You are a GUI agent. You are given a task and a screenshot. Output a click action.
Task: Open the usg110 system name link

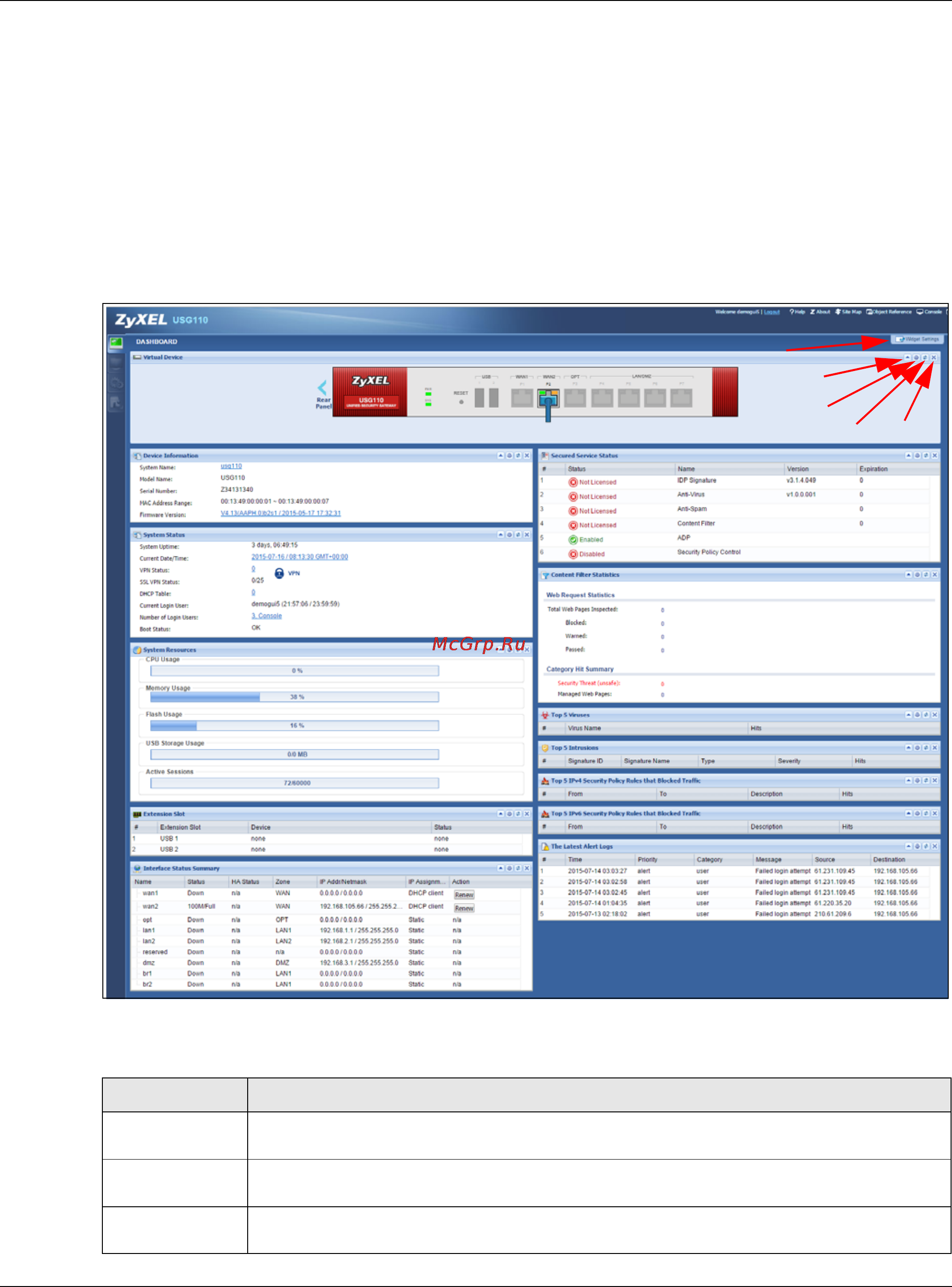[x=231, y=466]
